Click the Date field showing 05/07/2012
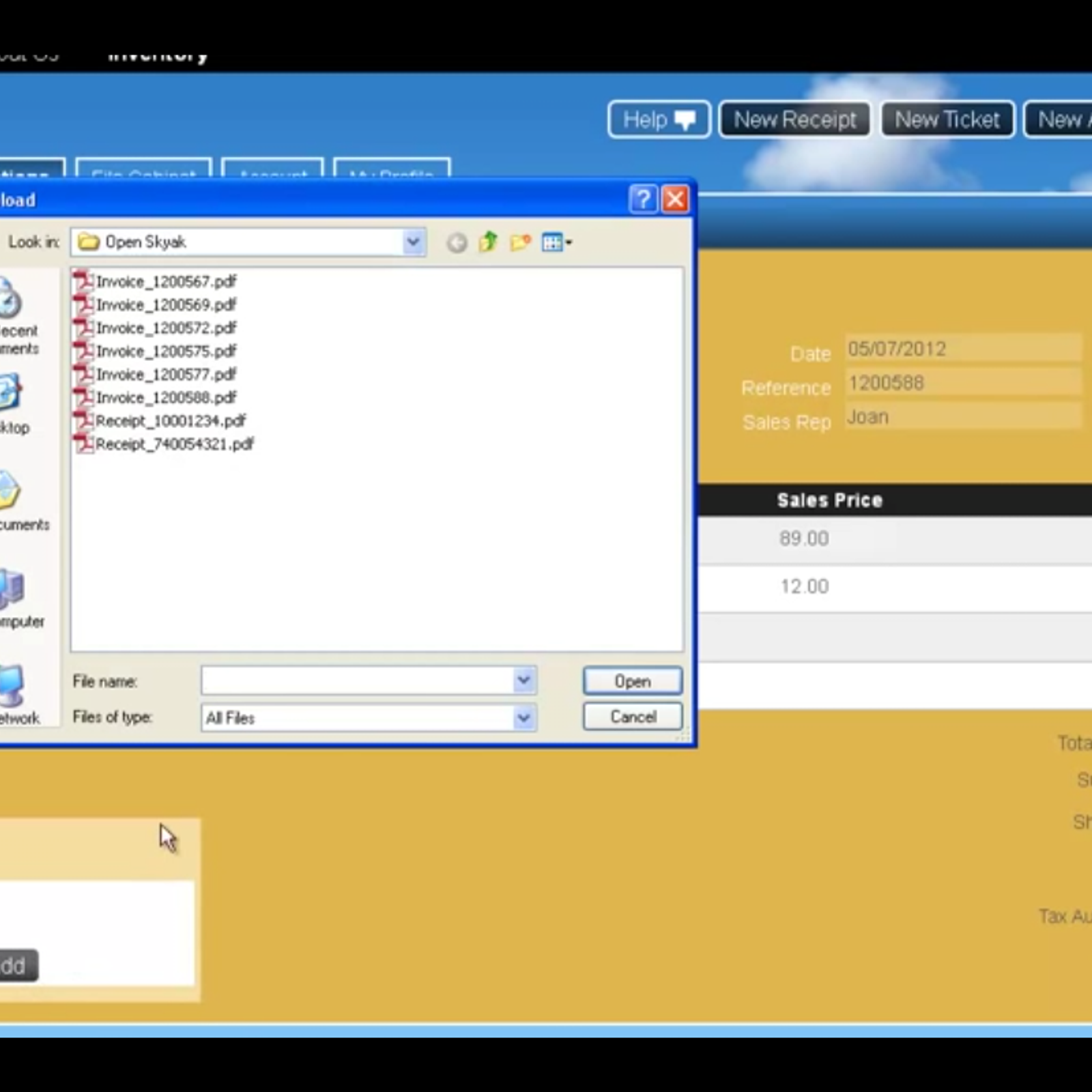 pos(963,349)
